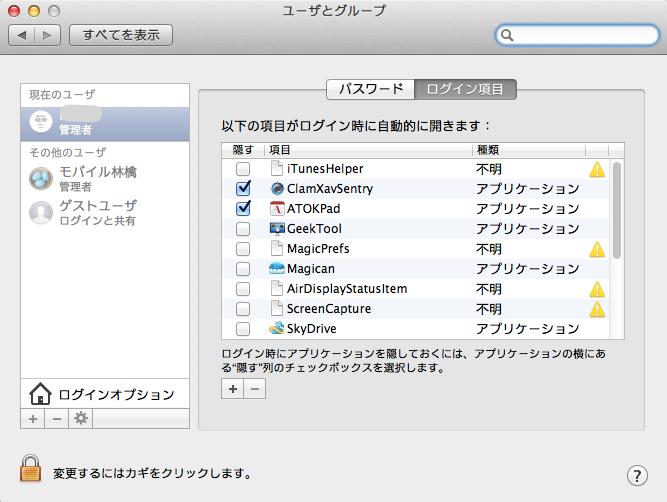Remove user with sidebar minus button
Image resolution: width=667 pixels, height=502 pixels.
[57, 419]
